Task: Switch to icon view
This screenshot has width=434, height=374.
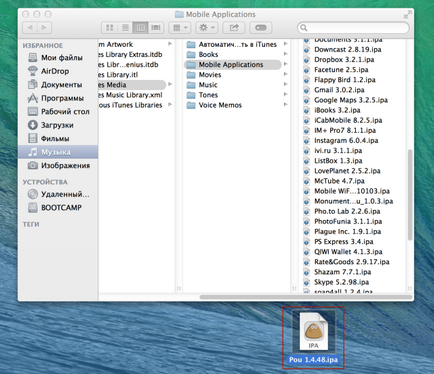Action: coord(110,28)
